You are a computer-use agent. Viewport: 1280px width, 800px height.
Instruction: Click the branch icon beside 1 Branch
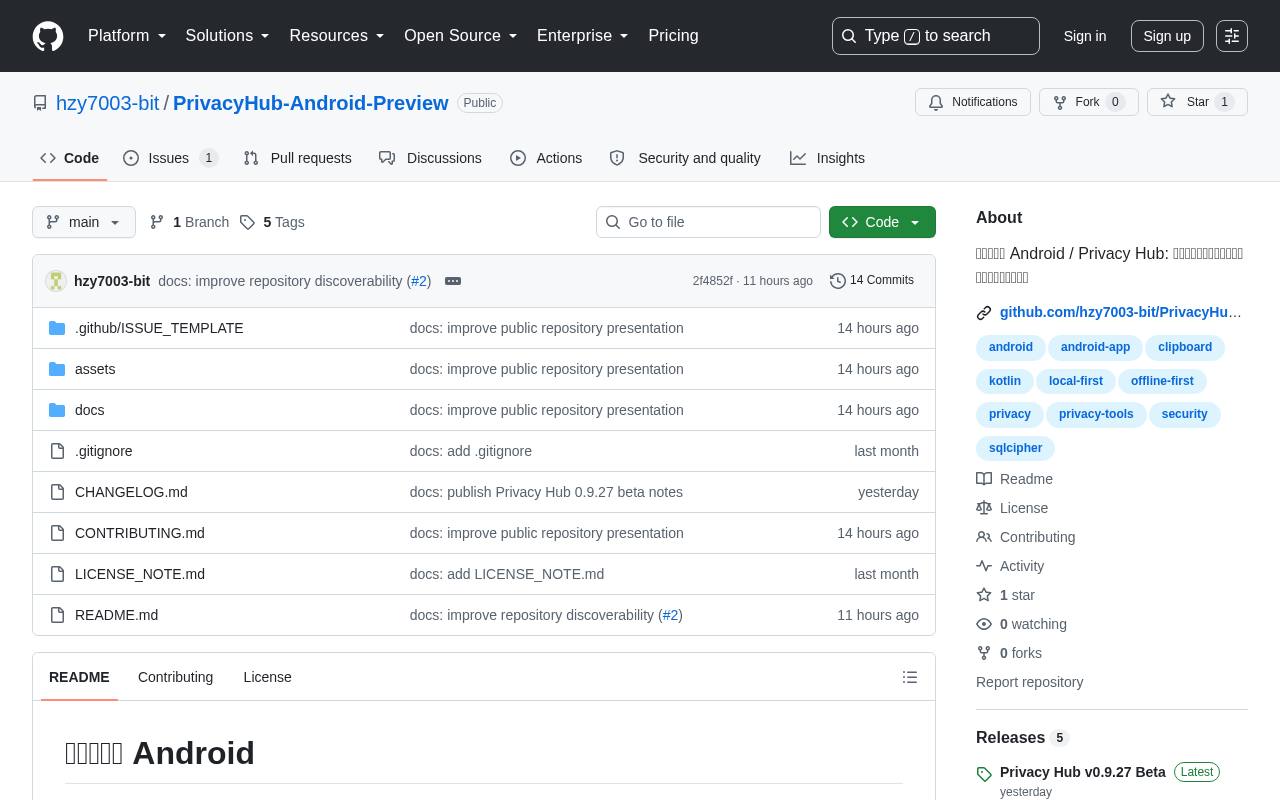point(157,222)
